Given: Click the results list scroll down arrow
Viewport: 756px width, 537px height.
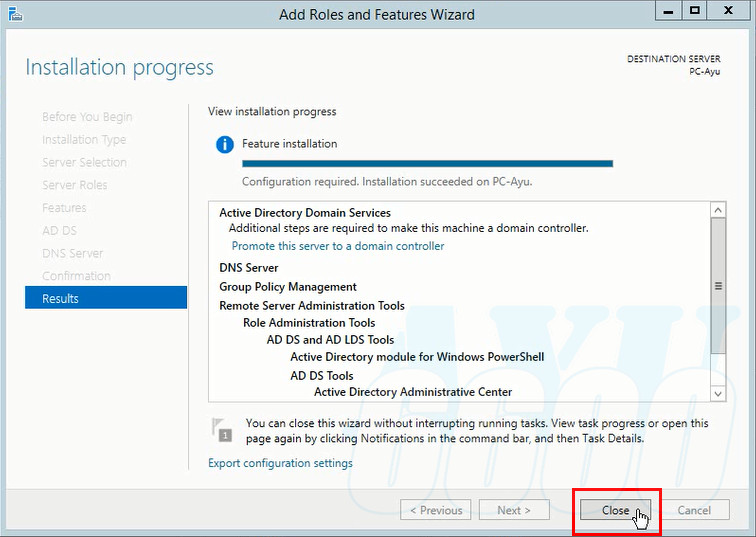Looking at the screenshot, I should (x=718, y=394).
